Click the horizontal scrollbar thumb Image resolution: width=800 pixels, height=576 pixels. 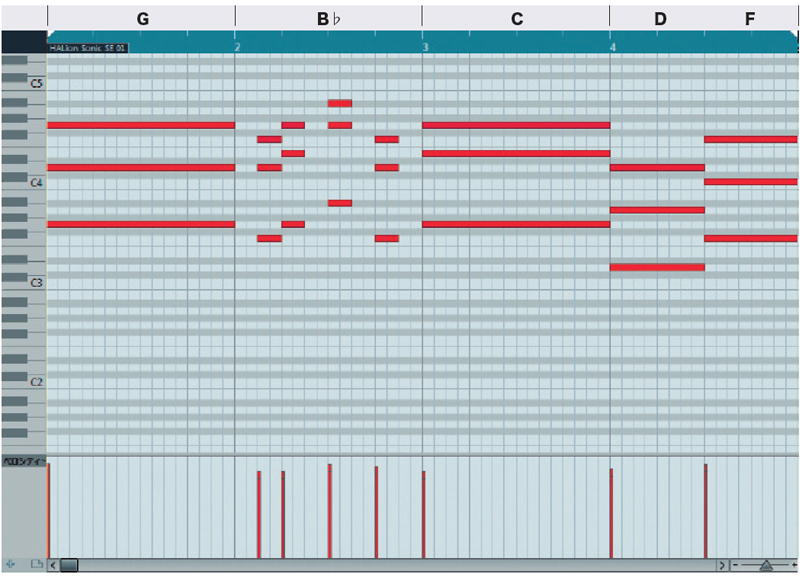pyautogui.click(x=69, y=565)
